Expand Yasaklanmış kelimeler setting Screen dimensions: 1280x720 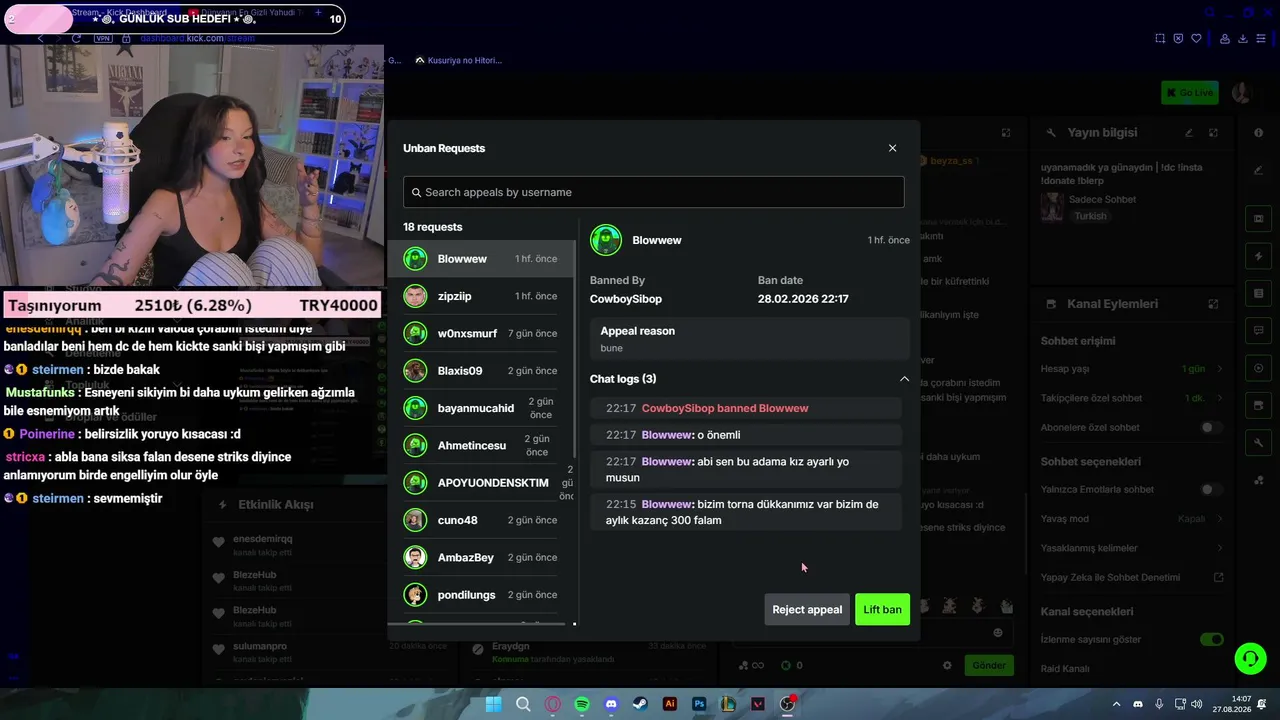[x=1131, y=548]
